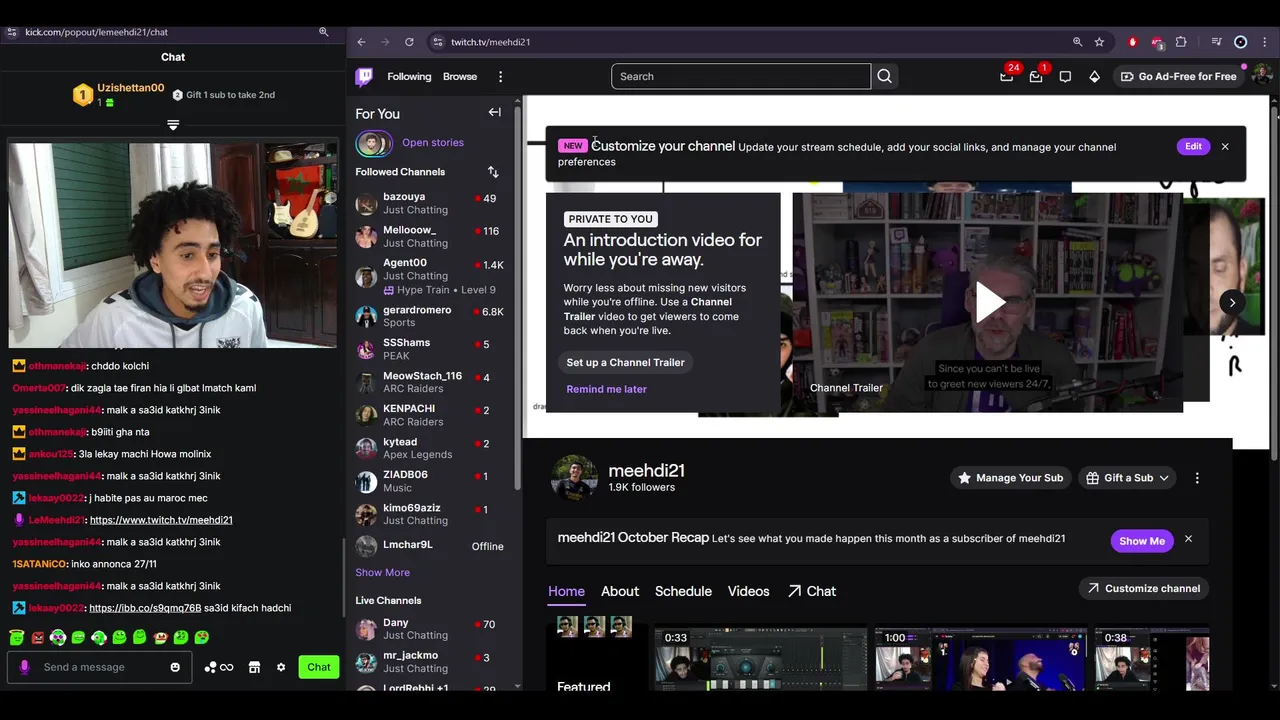
Task: Click the browser media control icon
Action: (x=1216, y=42)
